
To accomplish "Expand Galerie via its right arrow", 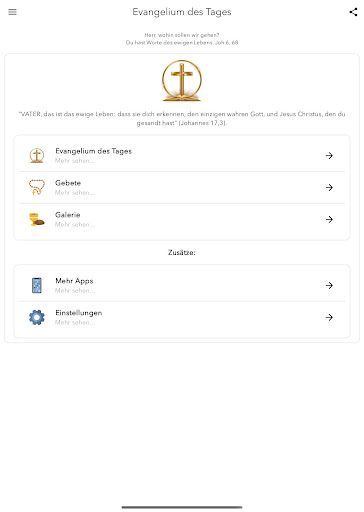I will (329, 219).
